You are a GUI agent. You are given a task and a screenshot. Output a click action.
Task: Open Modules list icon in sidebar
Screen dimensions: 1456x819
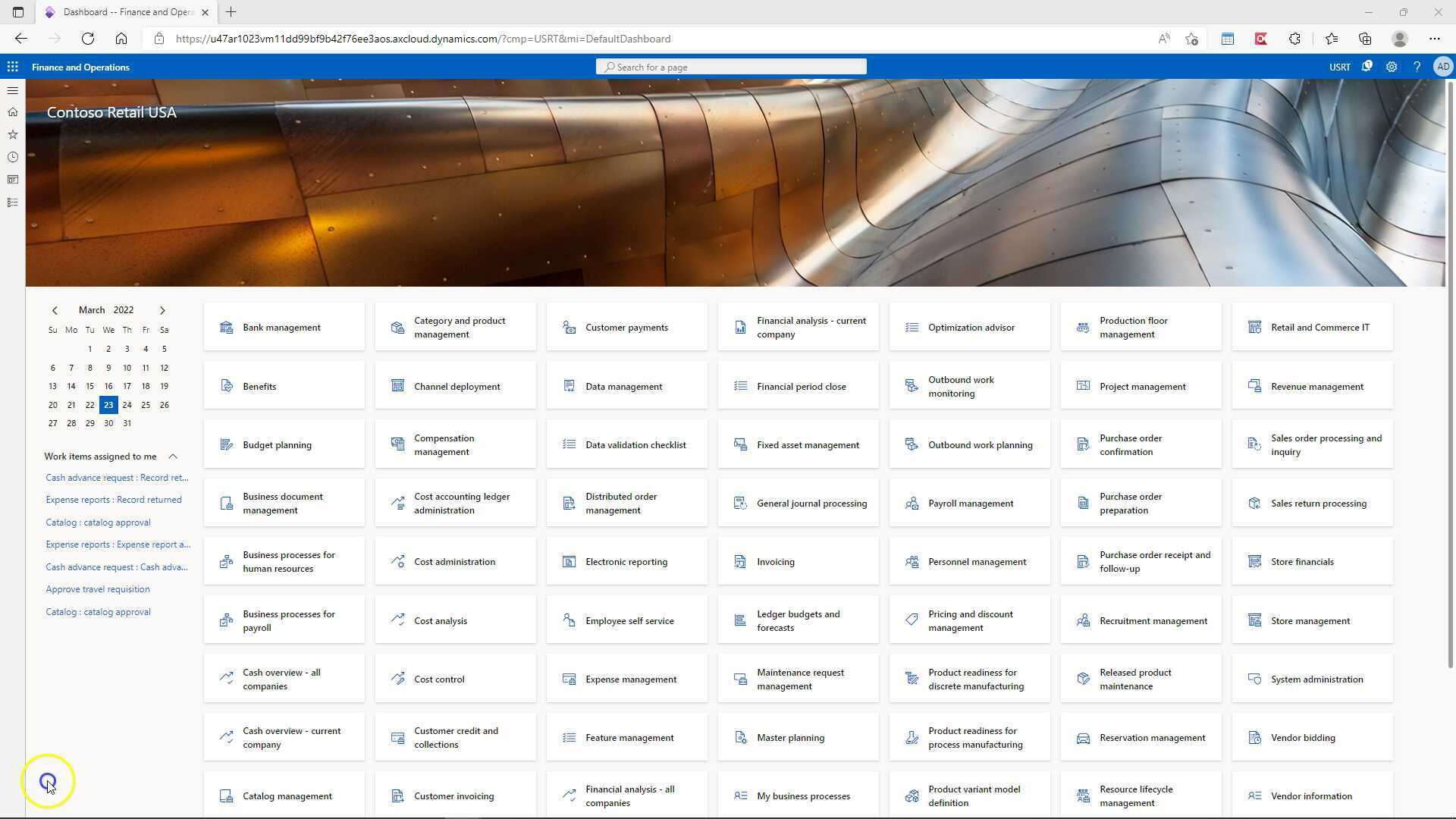tap(13, 202)
